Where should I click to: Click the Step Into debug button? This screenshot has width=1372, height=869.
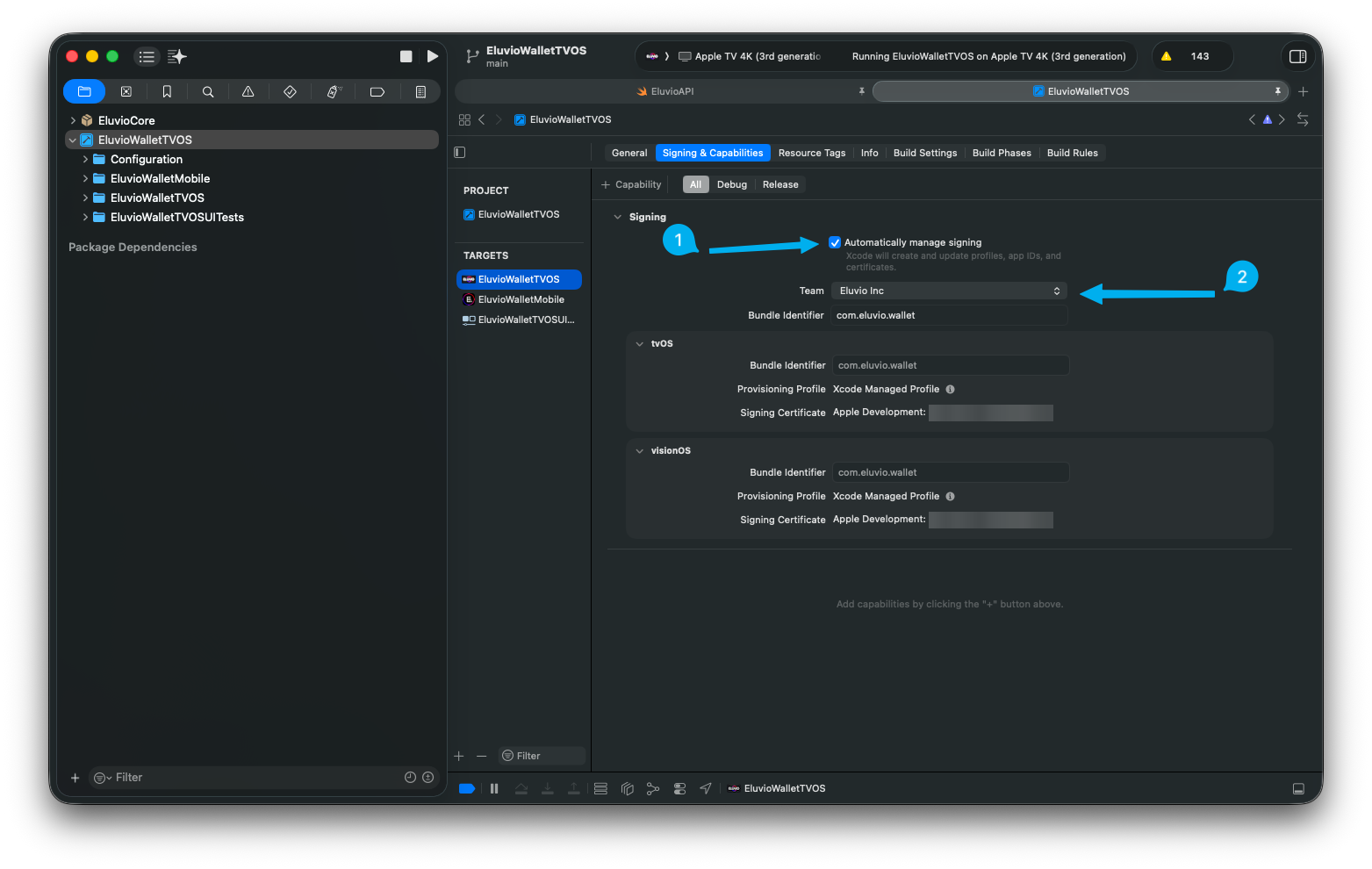tap(548, 788)
